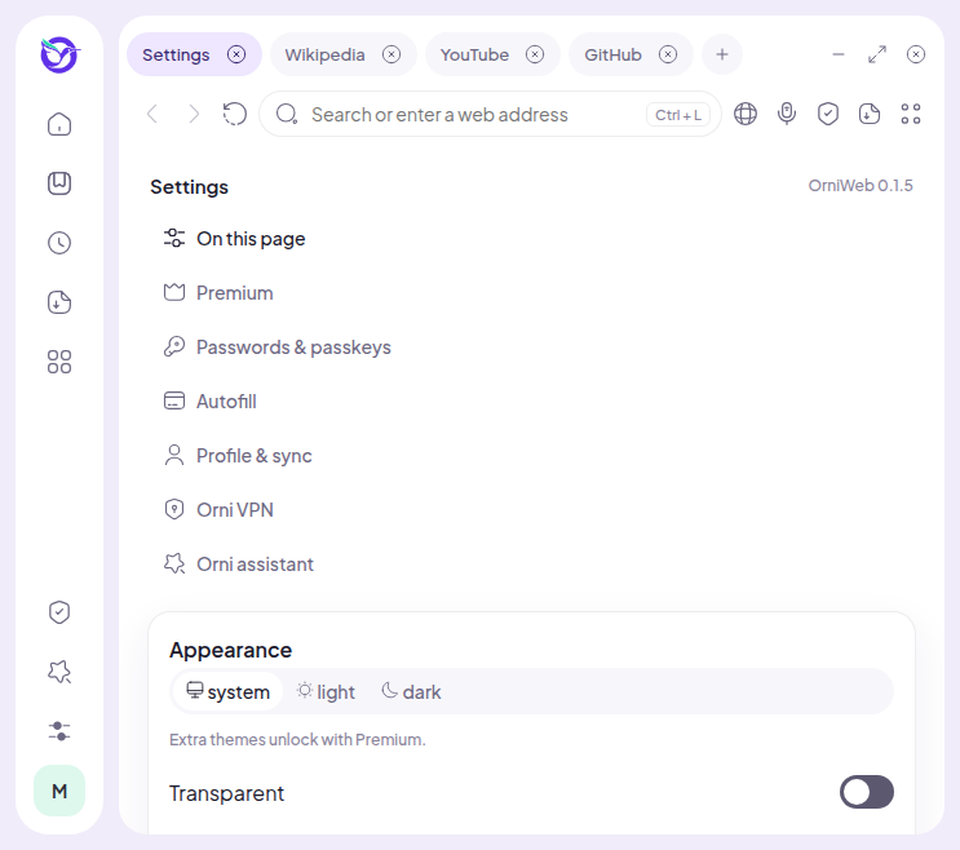Click the search magnifier icon in address bar
960x850 pixels.
click(286, 114)
